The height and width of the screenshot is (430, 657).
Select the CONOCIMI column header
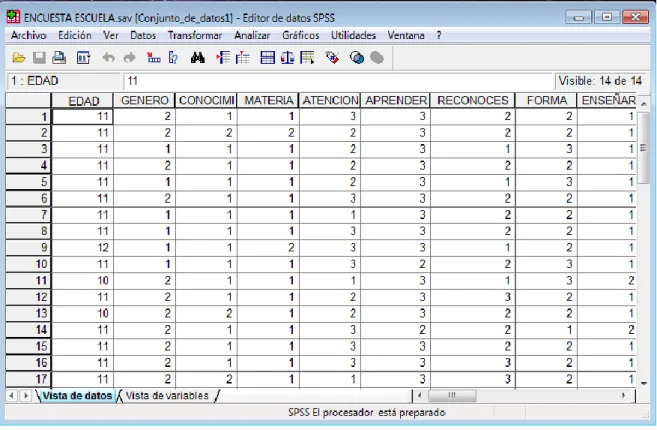206,101
